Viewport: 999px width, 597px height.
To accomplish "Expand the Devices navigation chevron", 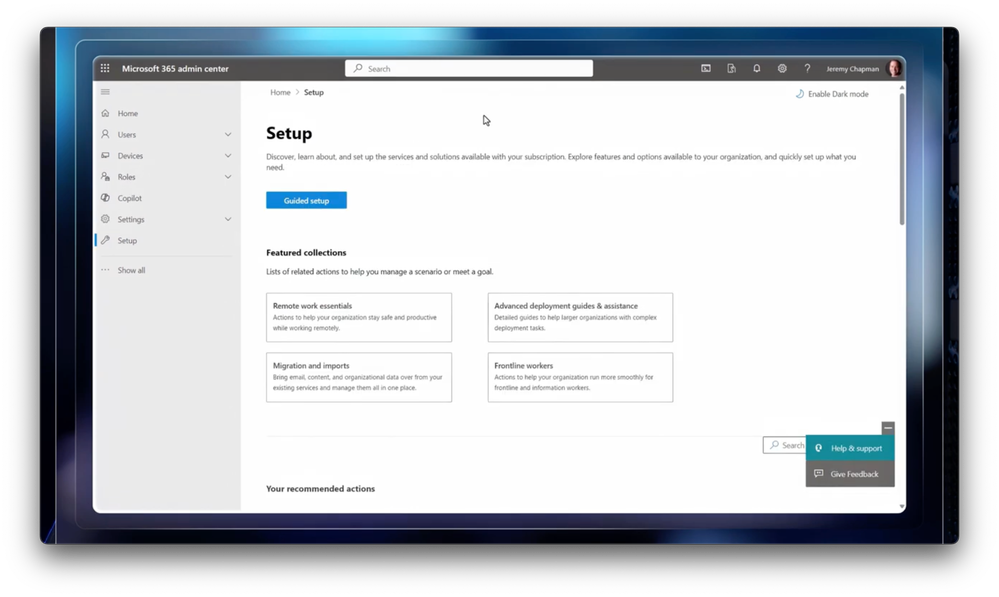I will [x=228, y=155].
